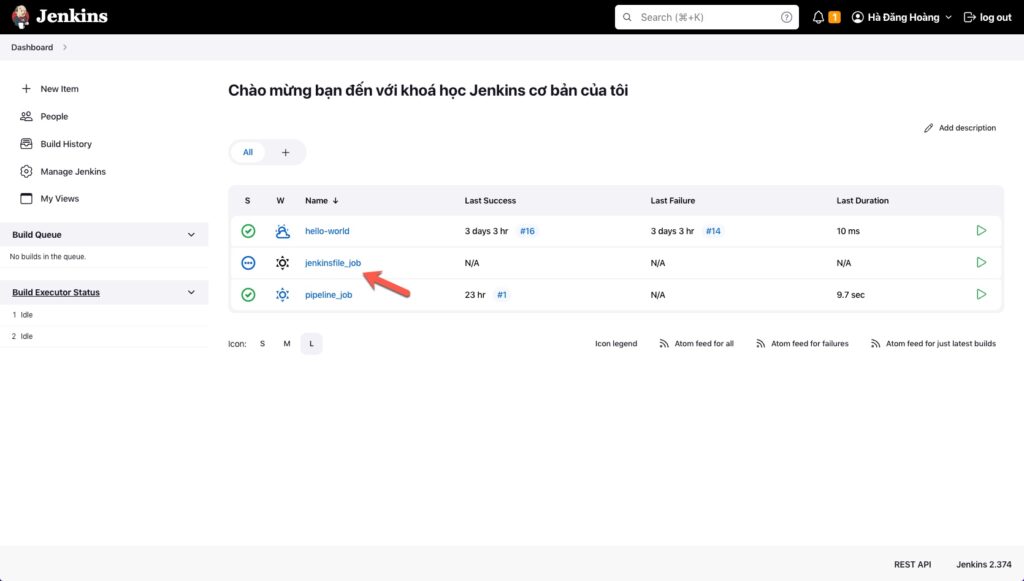This screenshot has height=581, width=1024.
Task: Click hello-world success status icon
Action: 248,230
